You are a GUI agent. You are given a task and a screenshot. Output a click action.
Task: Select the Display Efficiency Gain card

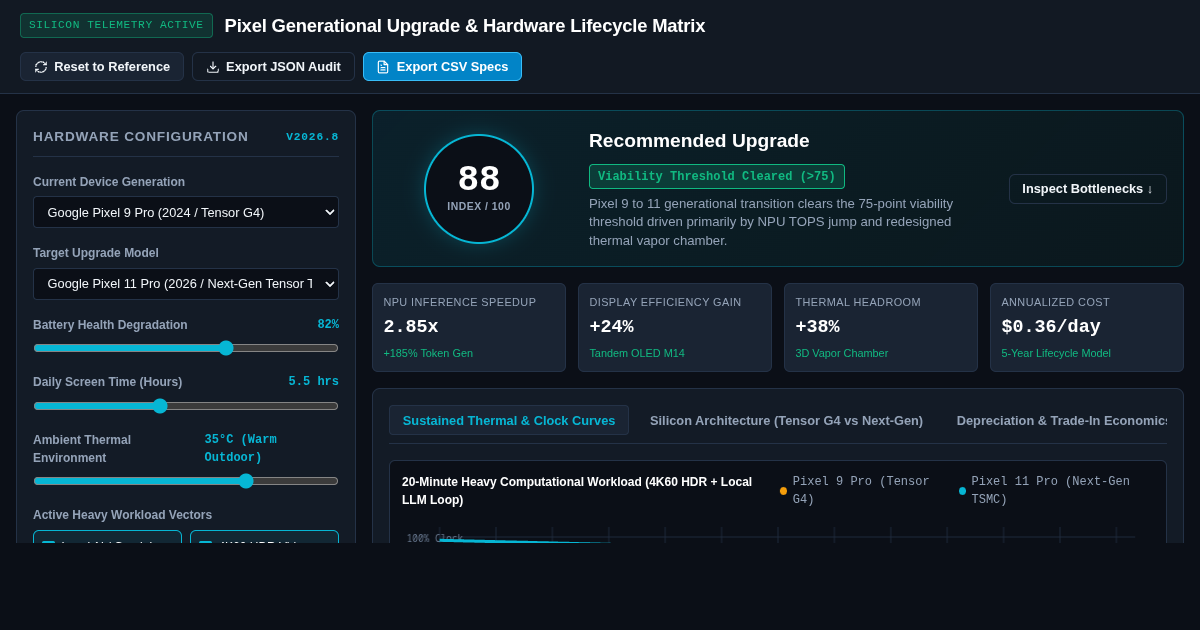pyautogui.click(x=675, y=328)
